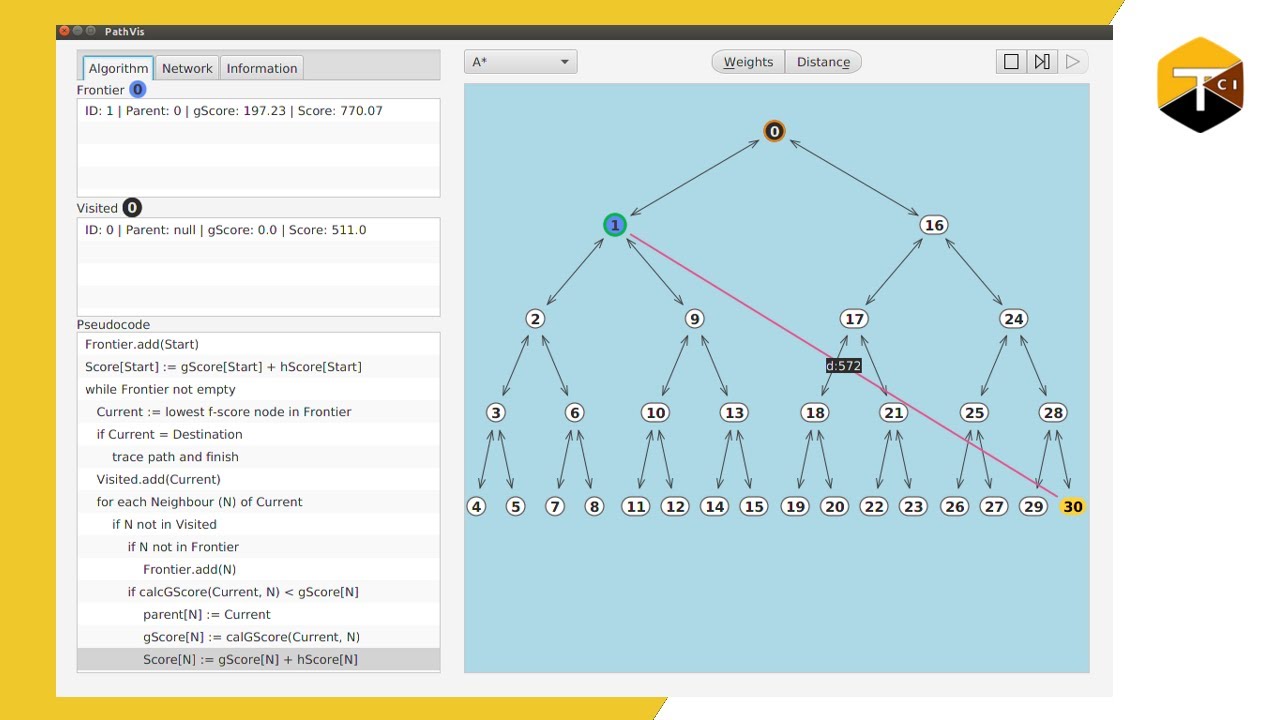Click pseudocode line Frontier.add(Start)
The width and height of the screenshot is (1280, 720).
tap(258, 344)
